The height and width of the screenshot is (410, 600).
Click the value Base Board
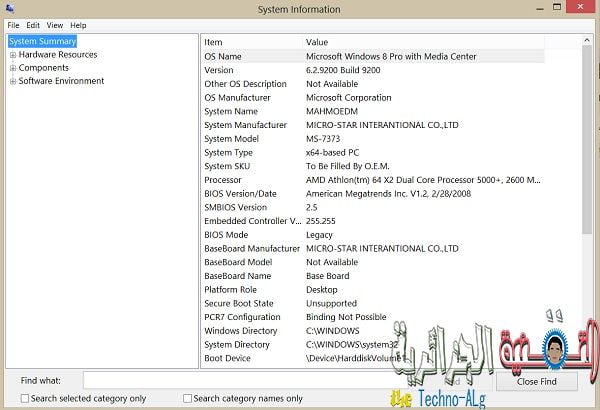(x=328, y=276)
